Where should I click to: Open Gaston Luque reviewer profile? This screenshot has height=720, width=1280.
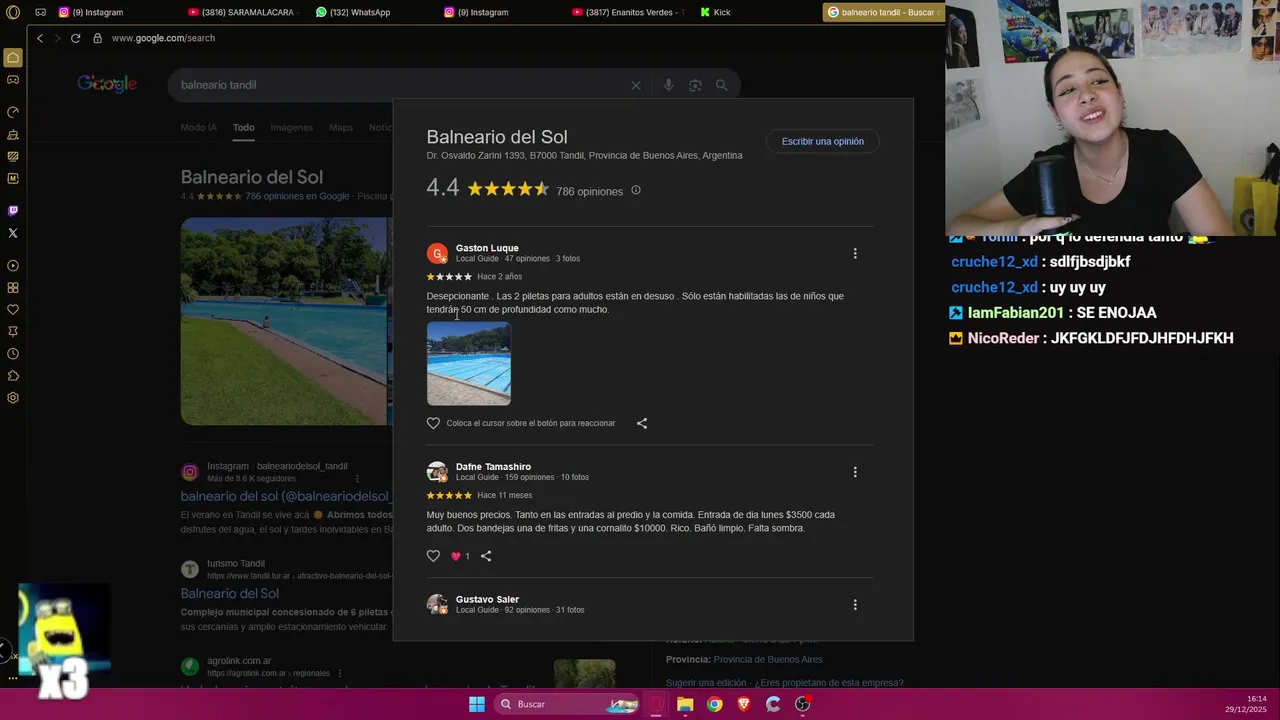pos(487,248)
